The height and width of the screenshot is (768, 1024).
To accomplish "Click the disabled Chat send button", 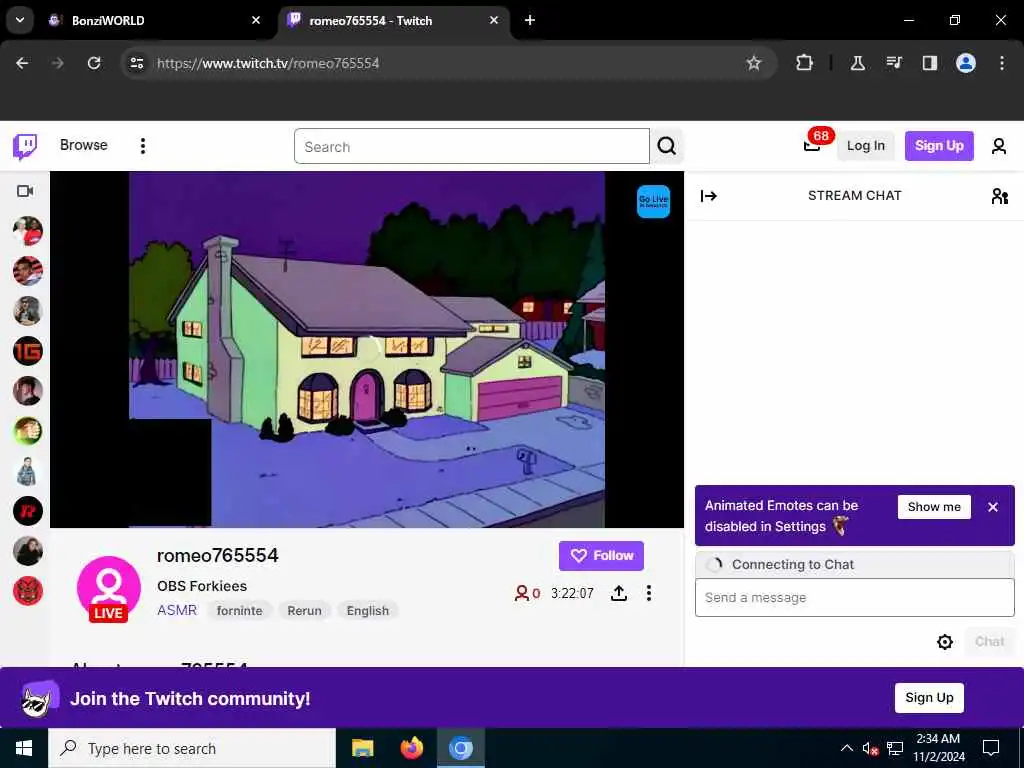I will click(x=989, y=642).
